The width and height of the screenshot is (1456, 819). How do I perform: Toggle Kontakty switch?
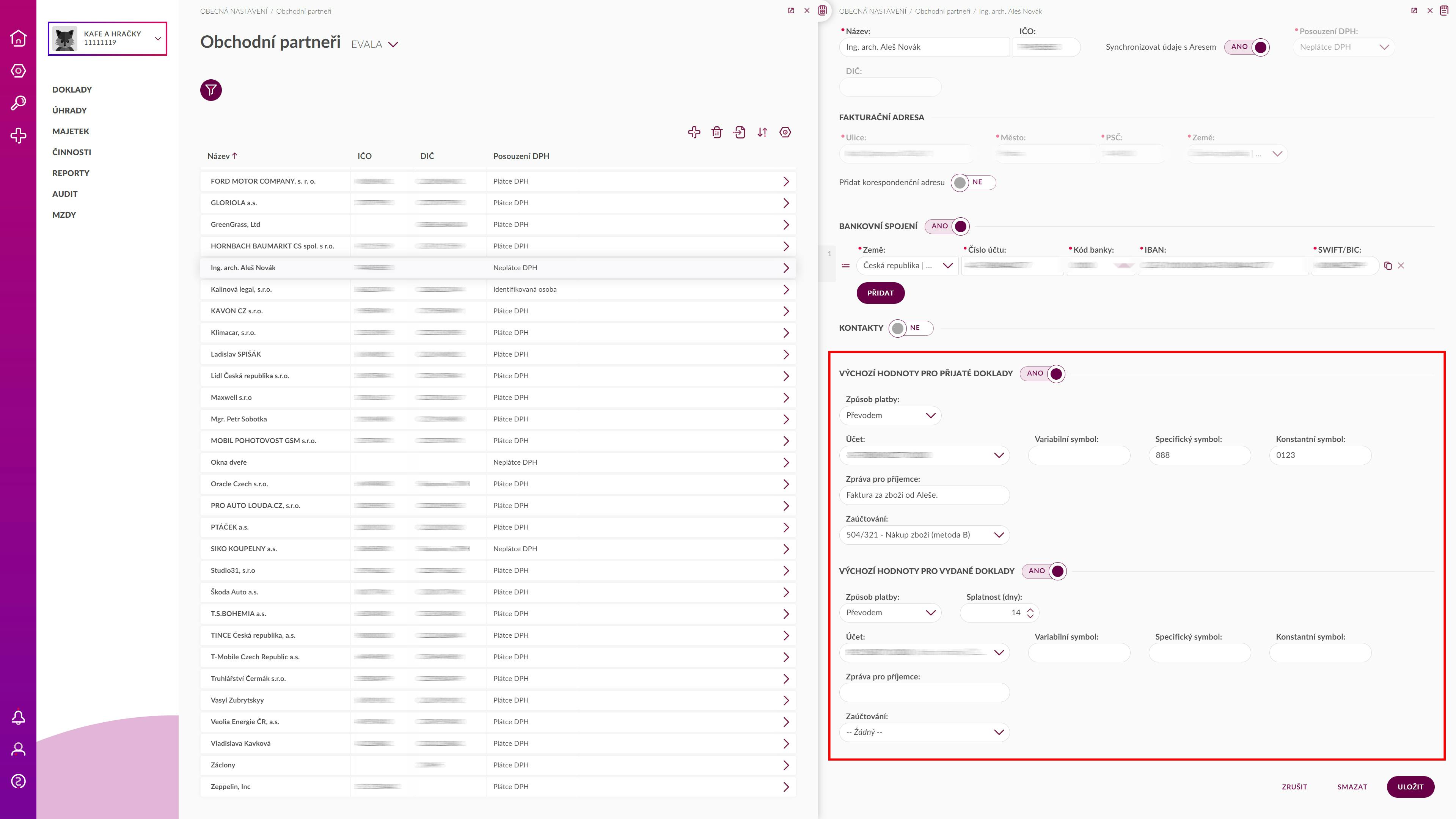911,329
